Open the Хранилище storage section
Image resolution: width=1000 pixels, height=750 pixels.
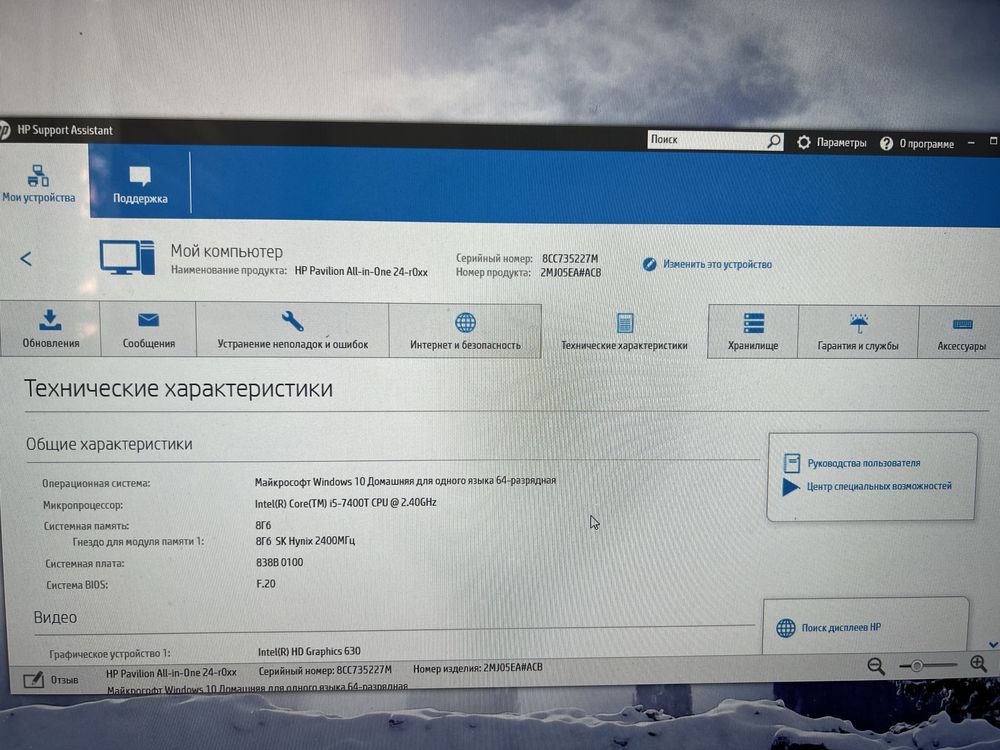pyautogui.click(x=753, y=332)
